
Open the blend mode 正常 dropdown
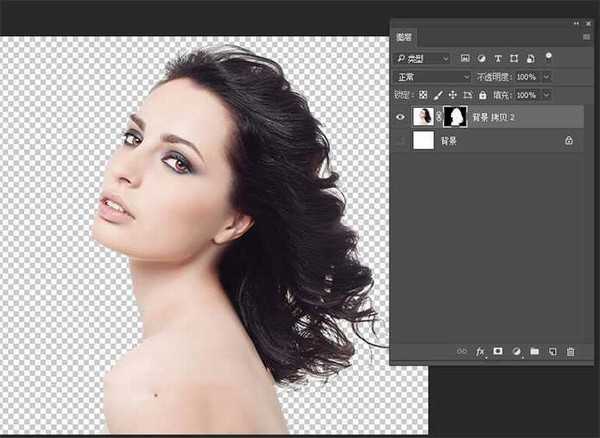[x=433, y=77]
